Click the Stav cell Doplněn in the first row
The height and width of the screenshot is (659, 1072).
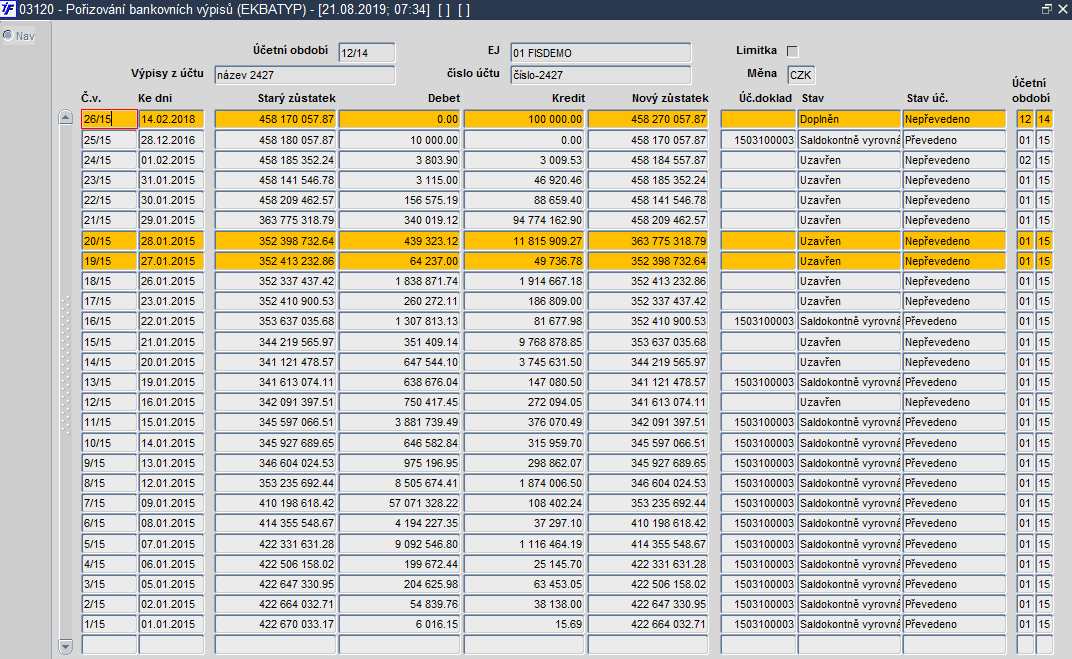(848, 119)
